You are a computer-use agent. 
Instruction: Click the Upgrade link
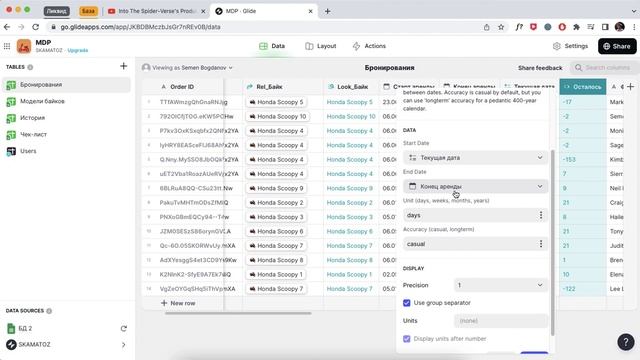click(x=78, y=50)
